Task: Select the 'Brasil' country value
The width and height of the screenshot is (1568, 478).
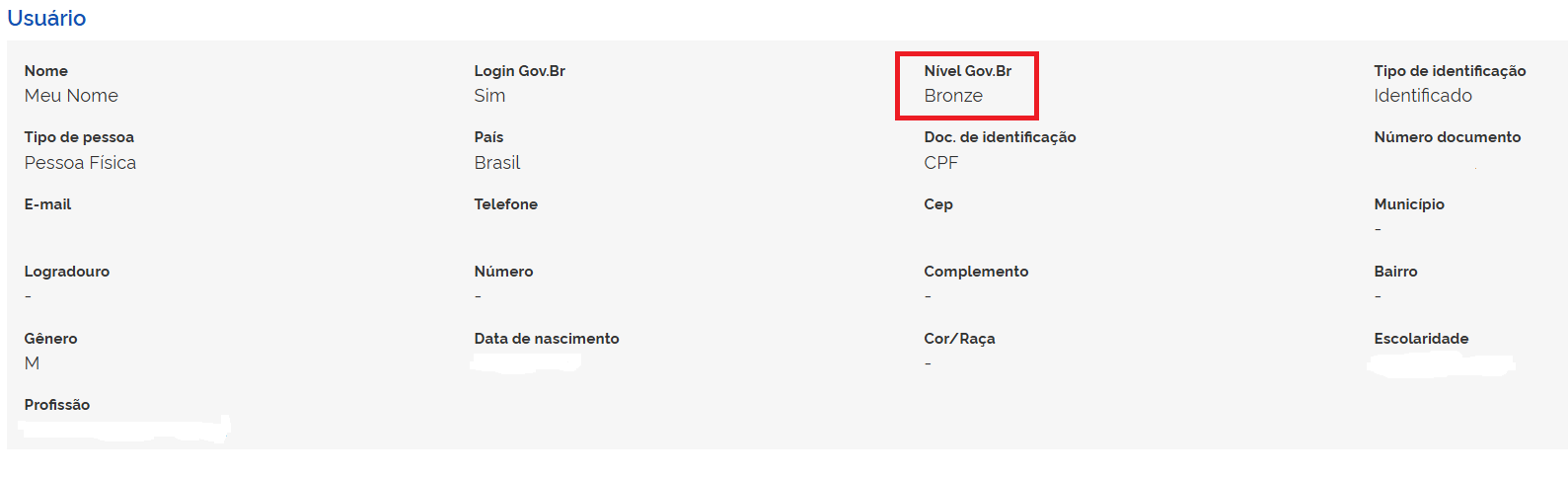Action: pos(496,163)
